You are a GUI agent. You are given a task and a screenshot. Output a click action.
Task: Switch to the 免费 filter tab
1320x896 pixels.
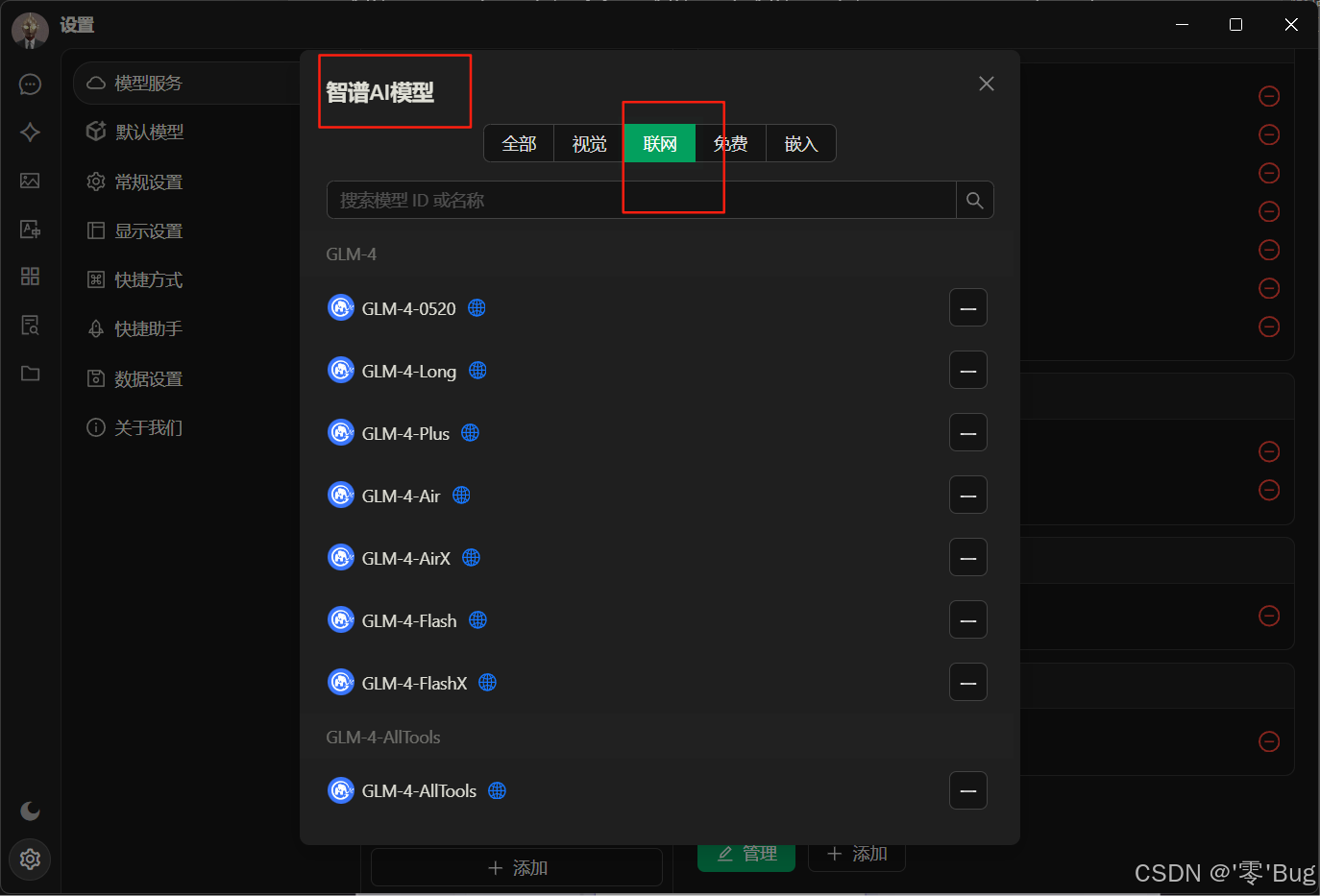[x=730, y=143]
